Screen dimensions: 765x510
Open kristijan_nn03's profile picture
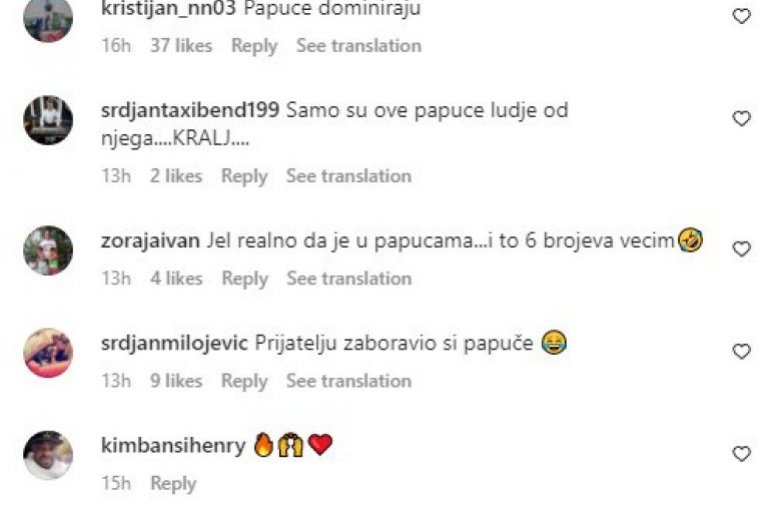click(48, 19)
